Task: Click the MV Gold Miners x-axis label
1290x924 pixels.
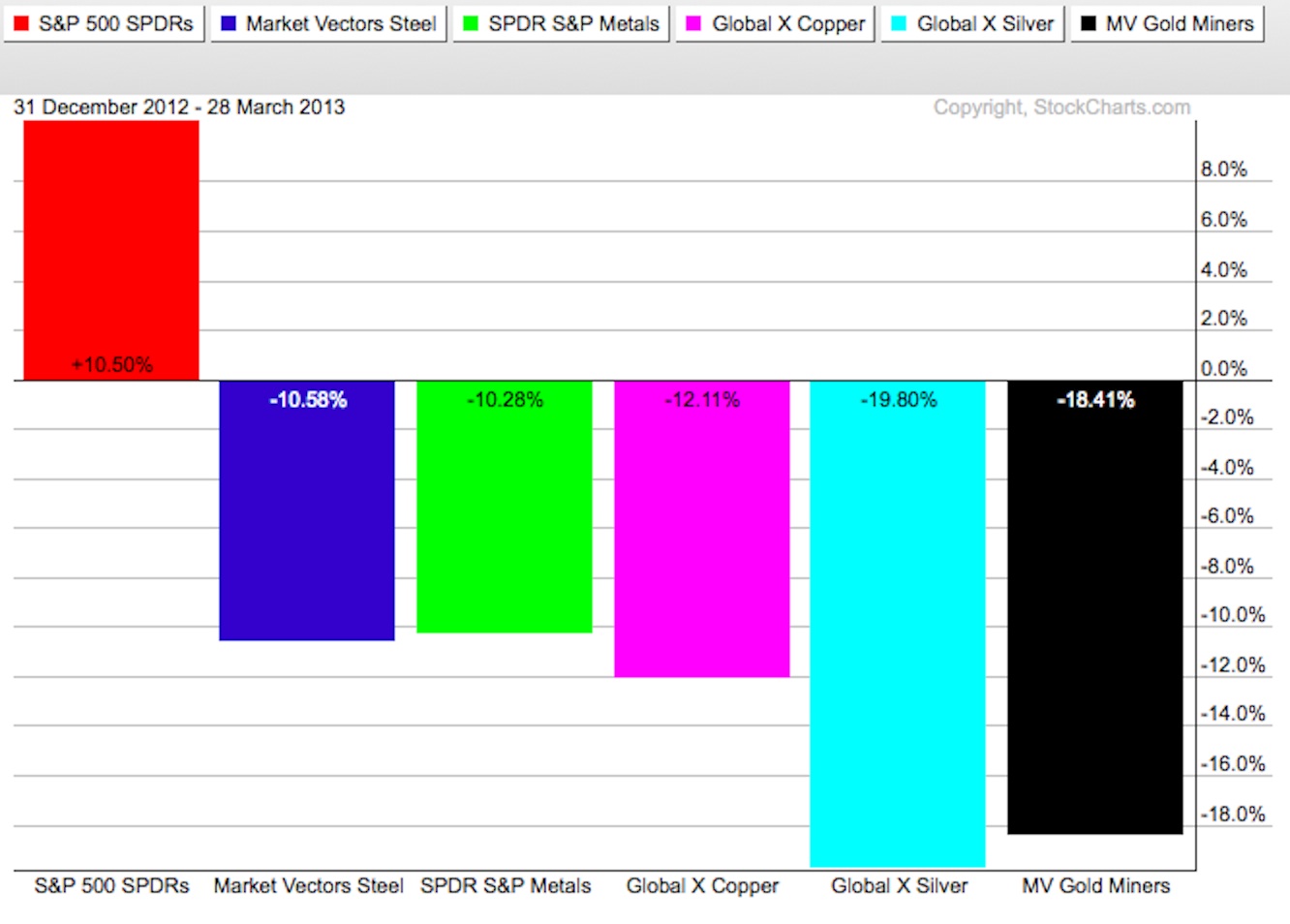Action: [x=1095, y=886]
